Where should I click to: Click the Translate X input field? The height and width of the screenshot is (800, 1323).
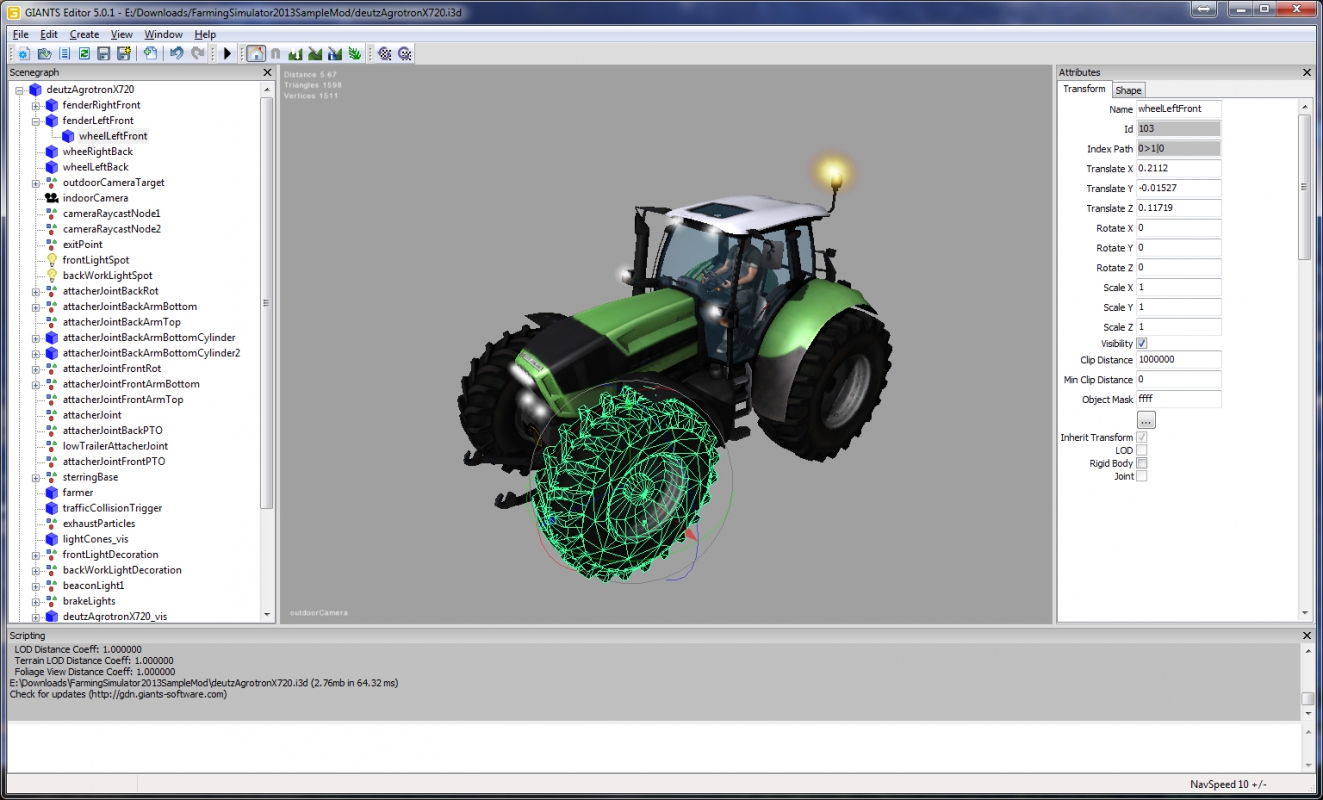[1179, 168]
